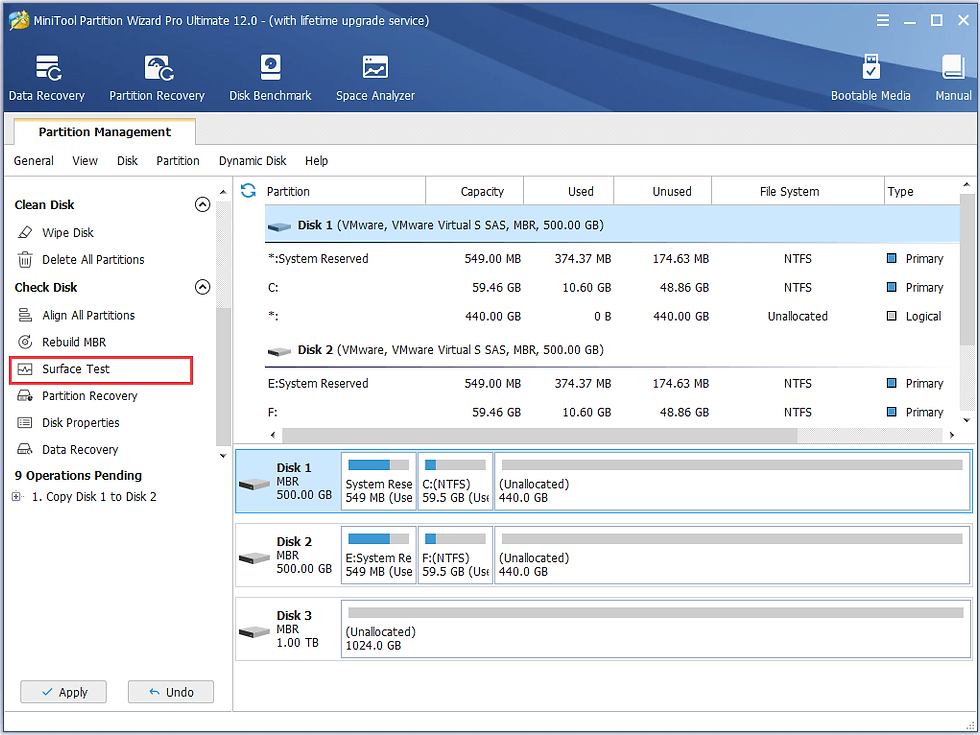The image size is (980, 735).
Task: Sort by Capacity column header
Action: tap(474, 191)
